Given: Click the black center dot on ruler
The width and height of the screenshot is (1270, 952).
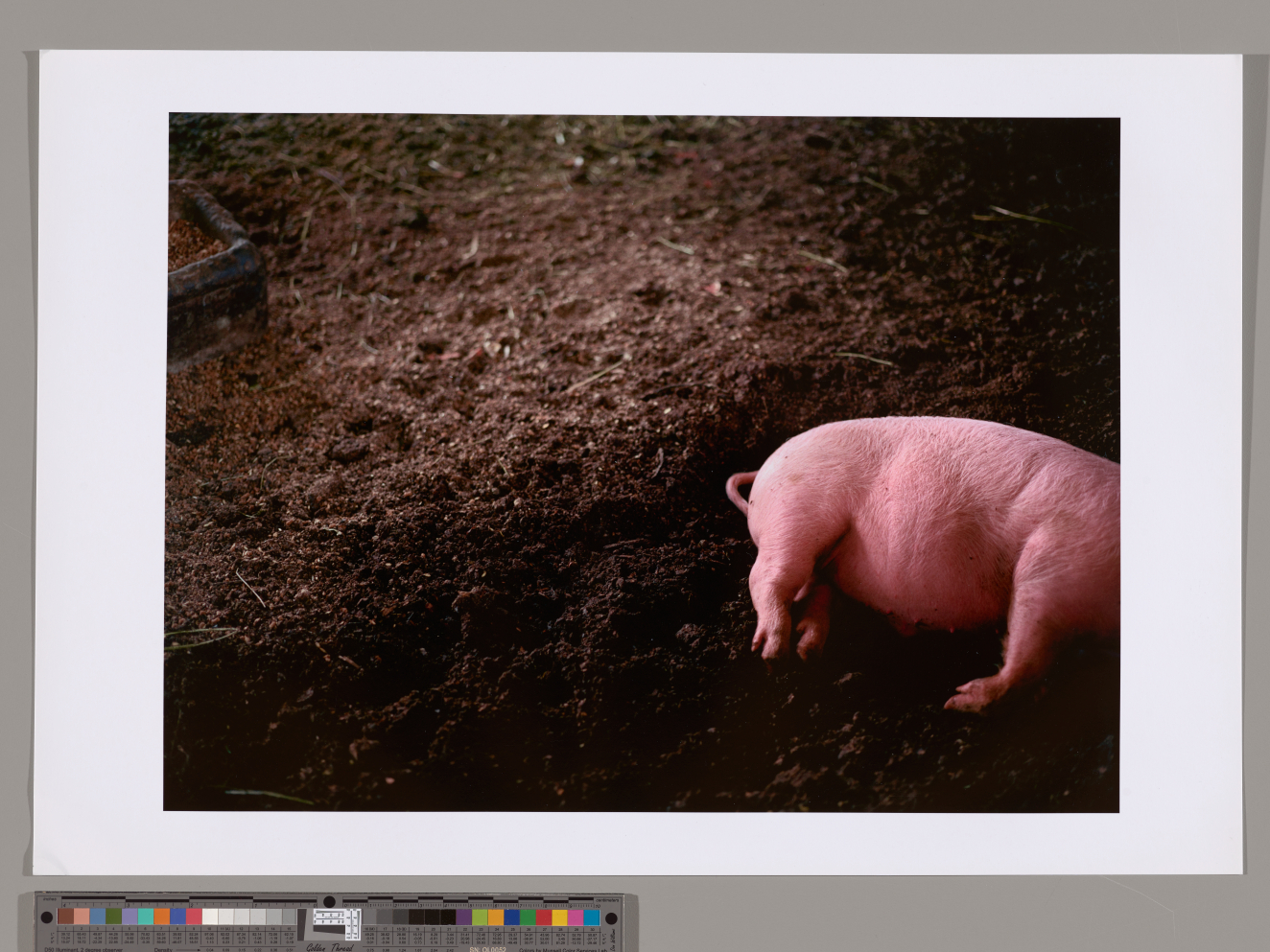Looking at the screenshot, I should point(329,901).
